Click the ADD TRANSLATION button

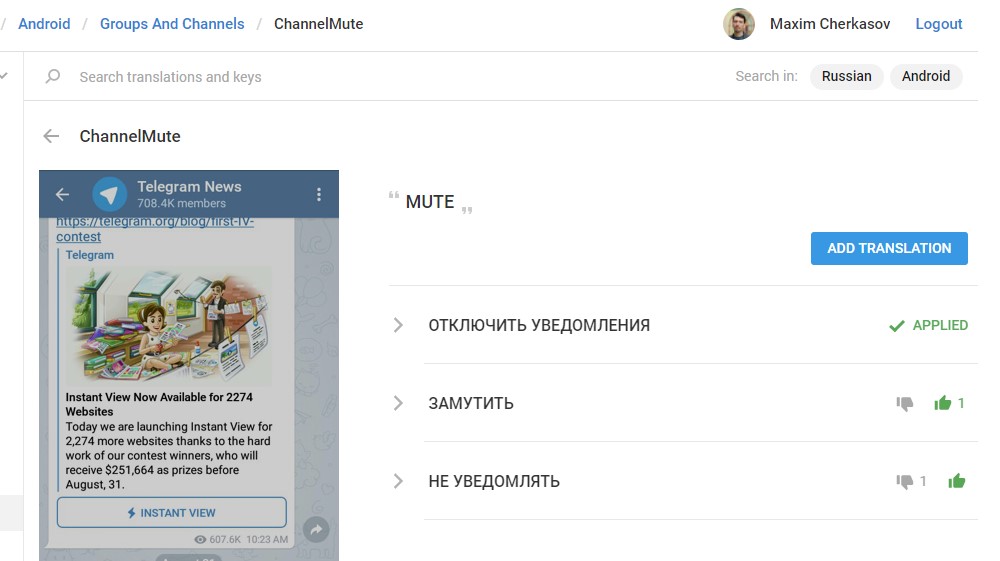tap(889, 249)
